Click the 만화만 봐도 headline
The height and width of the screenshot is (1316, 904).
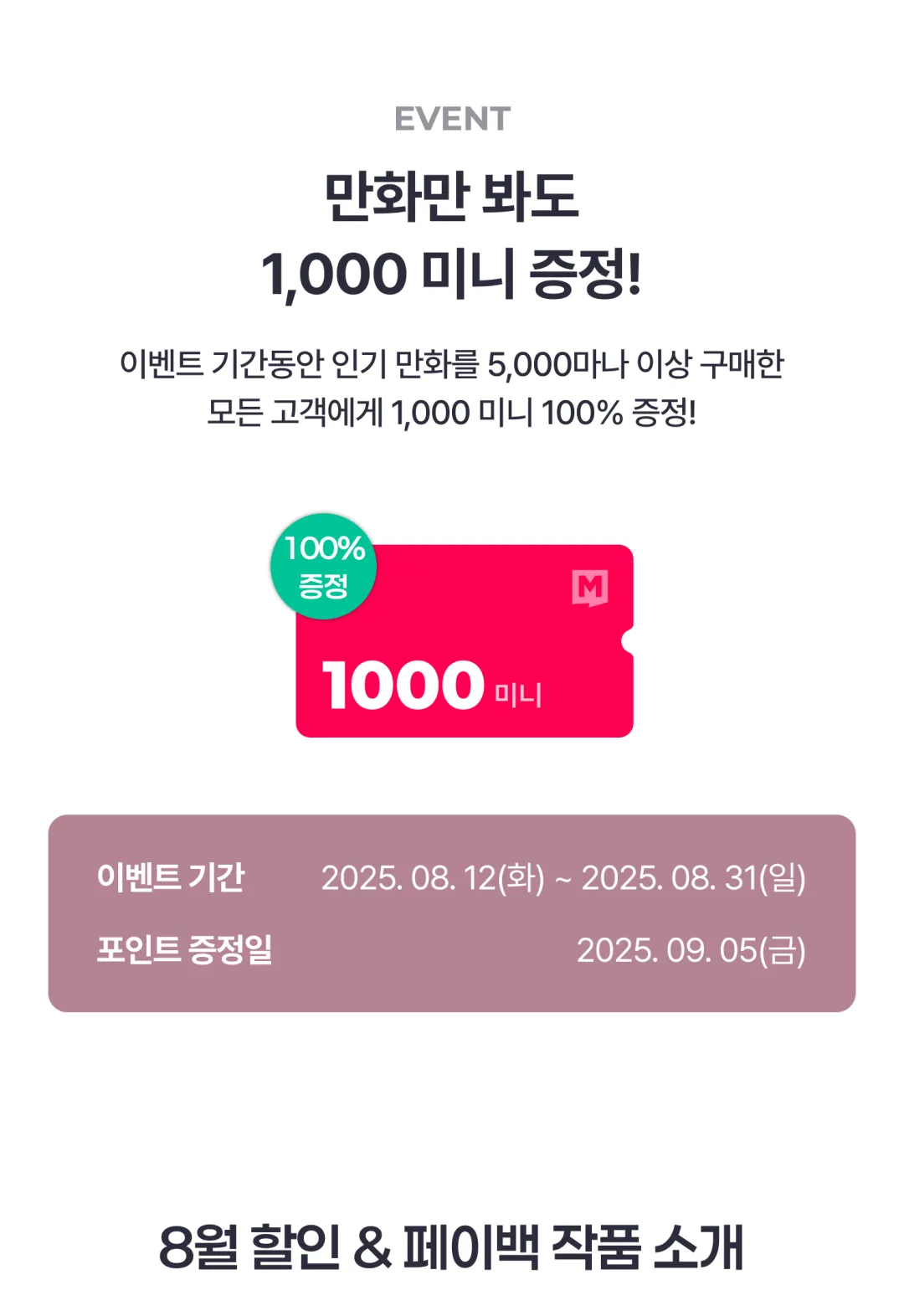click(452, 197)
